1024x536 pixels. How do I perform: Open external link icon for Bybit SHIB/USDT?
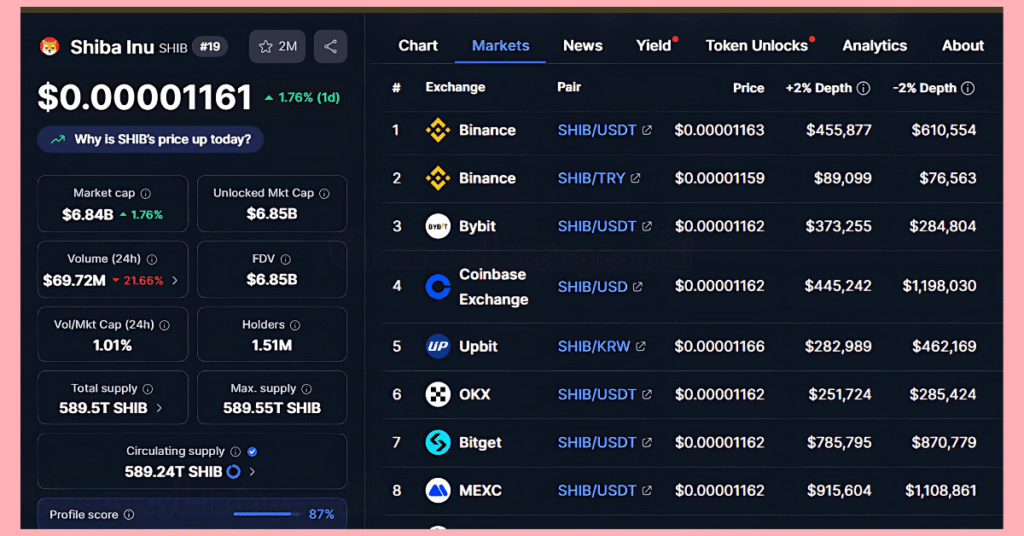pyautogui.click(x=647, y=226)
